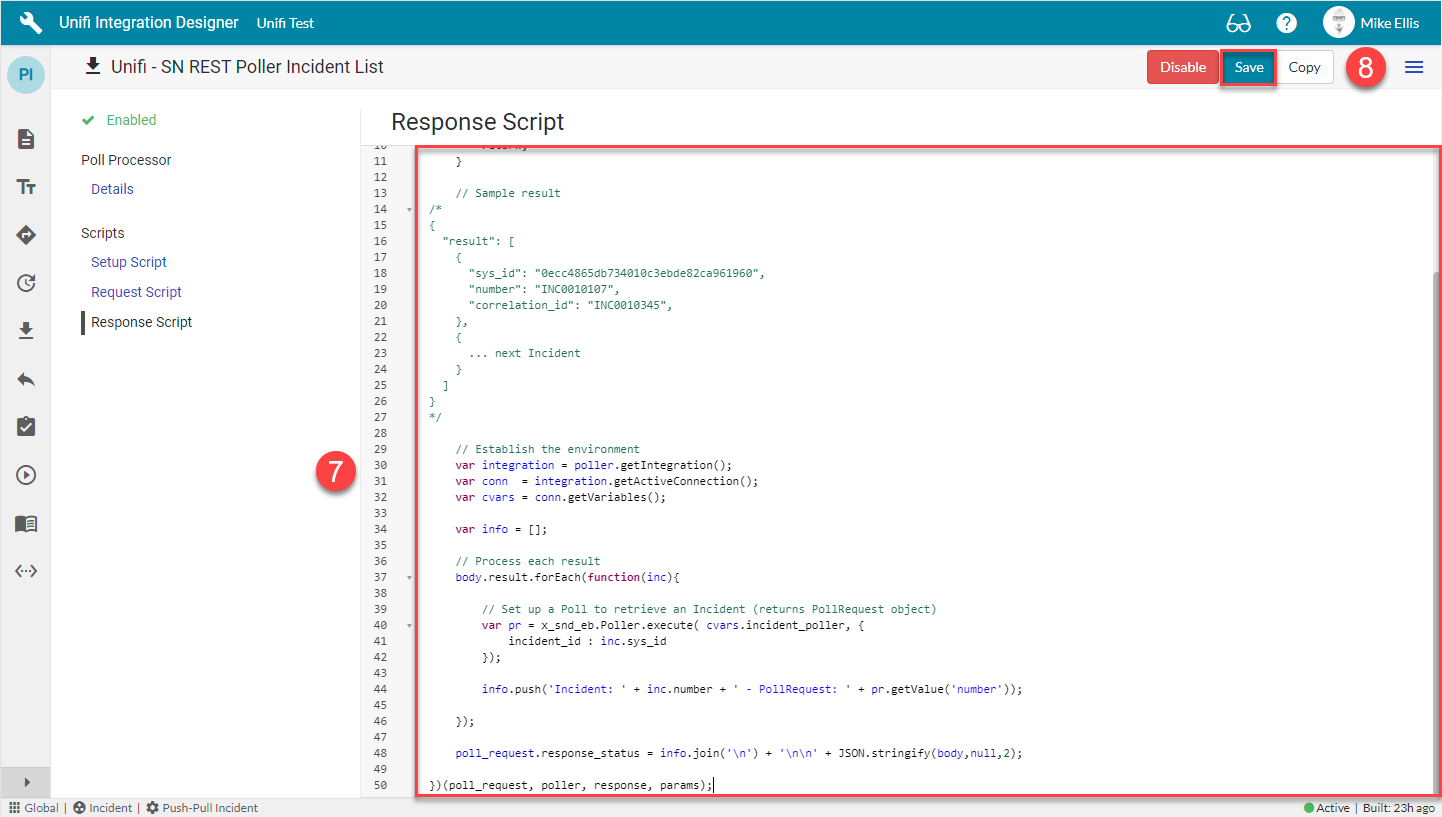
Task: Click the undo arrow icon in the sidebar
Action: pos(25,379)
